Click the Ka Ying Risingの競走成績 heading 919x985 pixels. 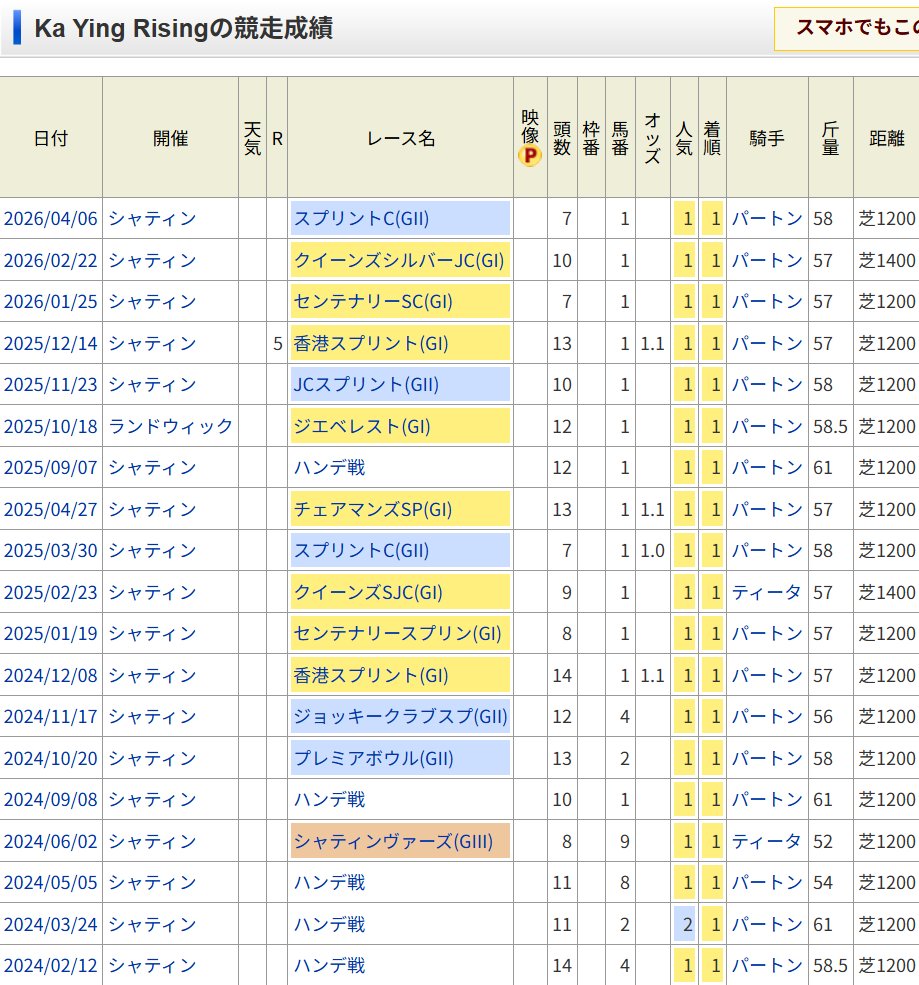coord(183,28)
